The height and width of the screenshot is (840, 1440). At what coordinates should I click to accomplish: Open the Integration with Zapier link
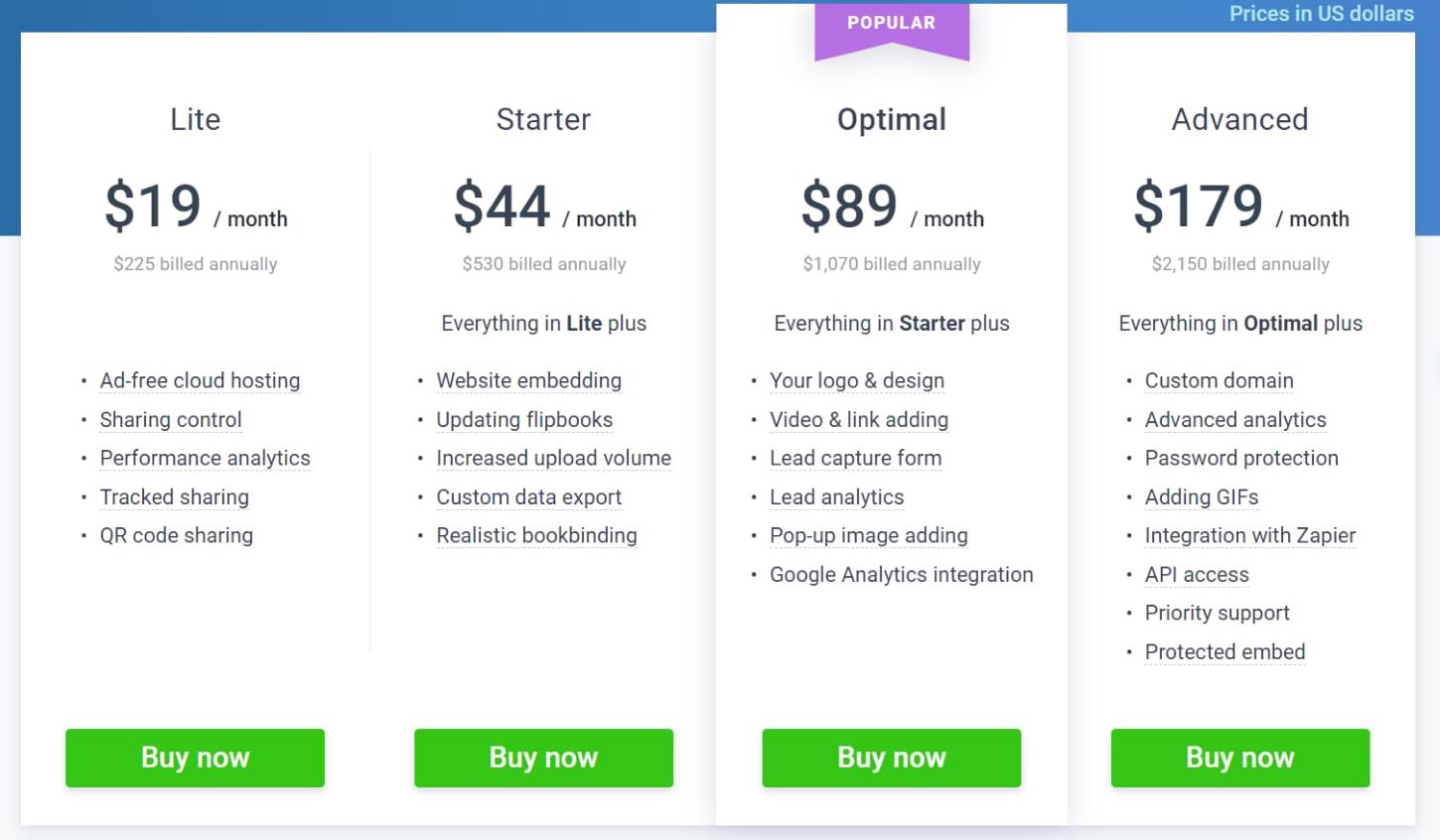(1250, 535)
